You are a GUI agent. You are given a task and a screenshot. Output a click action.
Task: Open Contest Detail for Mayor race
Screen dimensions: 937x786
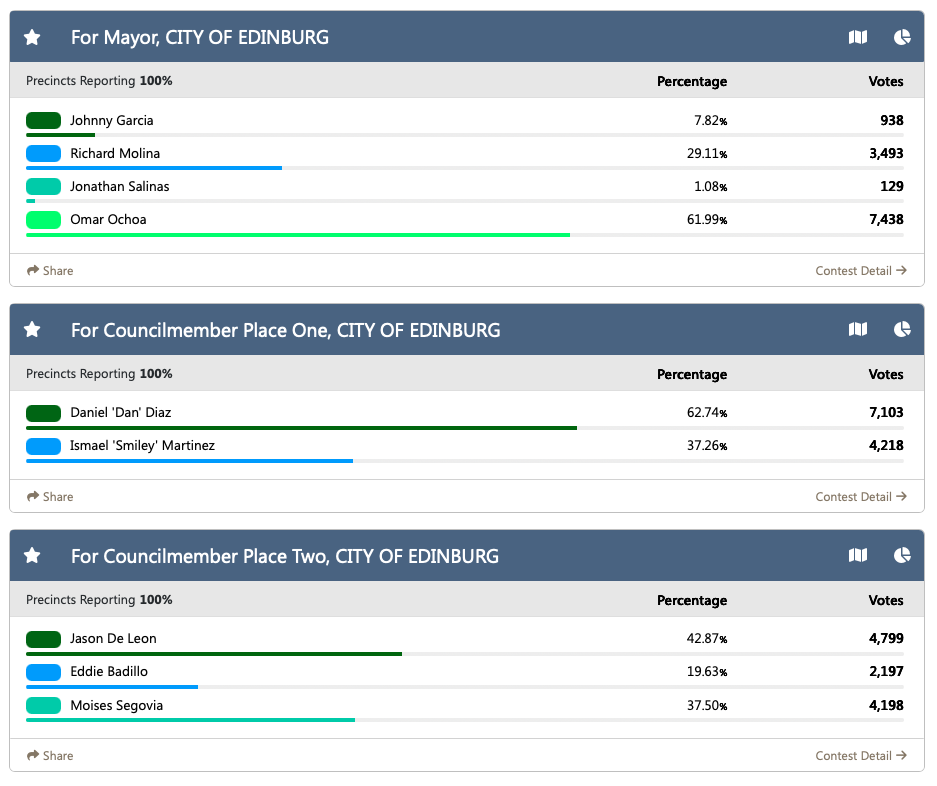860,271
